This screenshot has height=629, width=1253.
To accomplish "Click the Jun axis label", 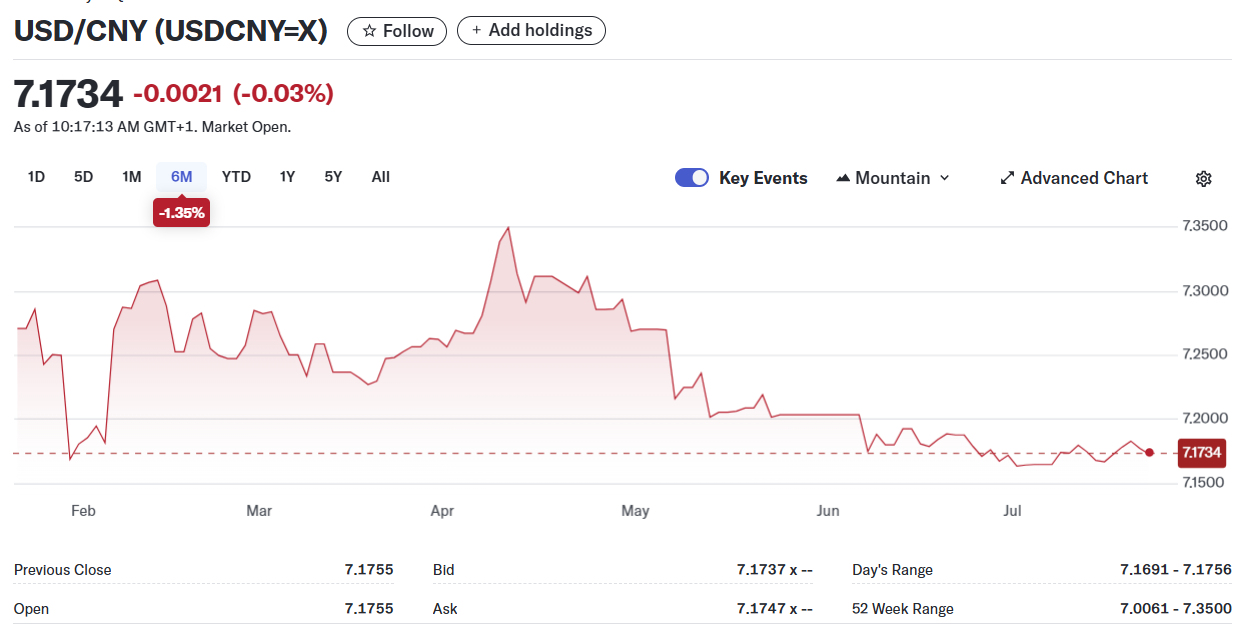I will click(x=828, y=511).
